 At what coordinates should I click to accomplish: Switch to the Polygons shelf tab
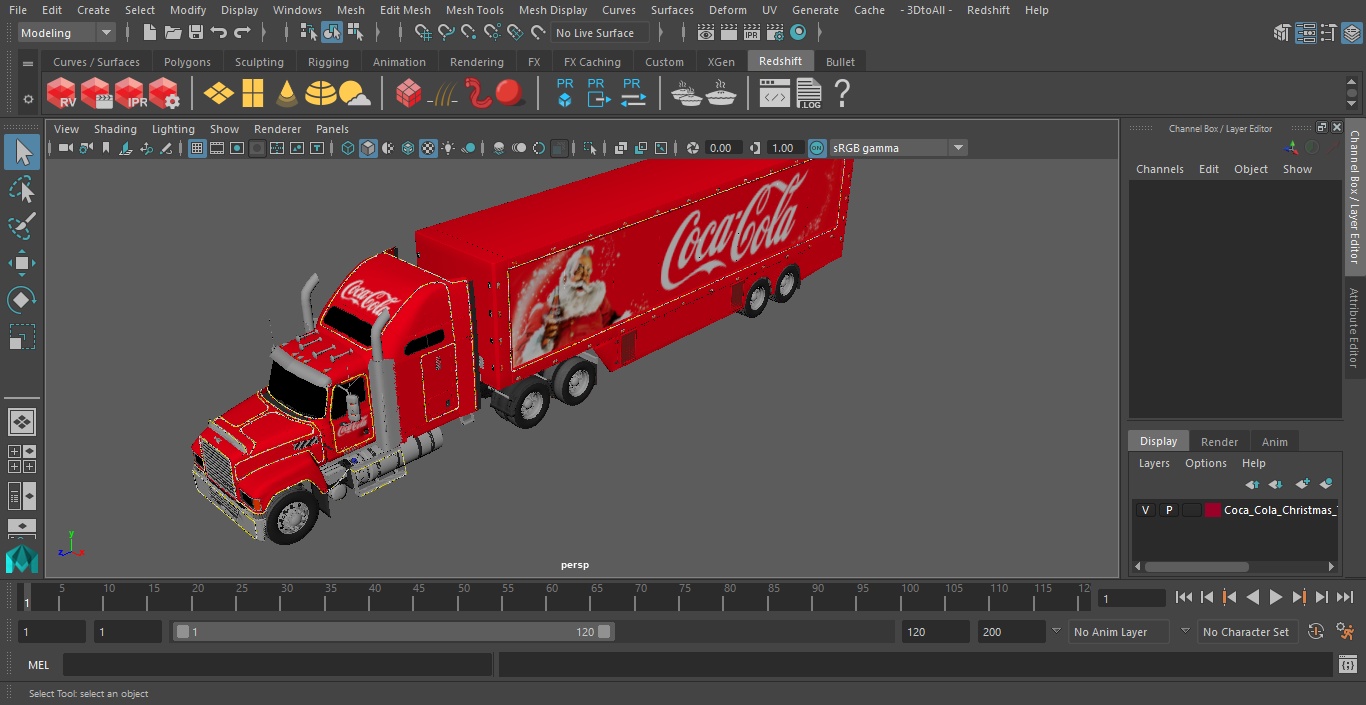(187, 62)
